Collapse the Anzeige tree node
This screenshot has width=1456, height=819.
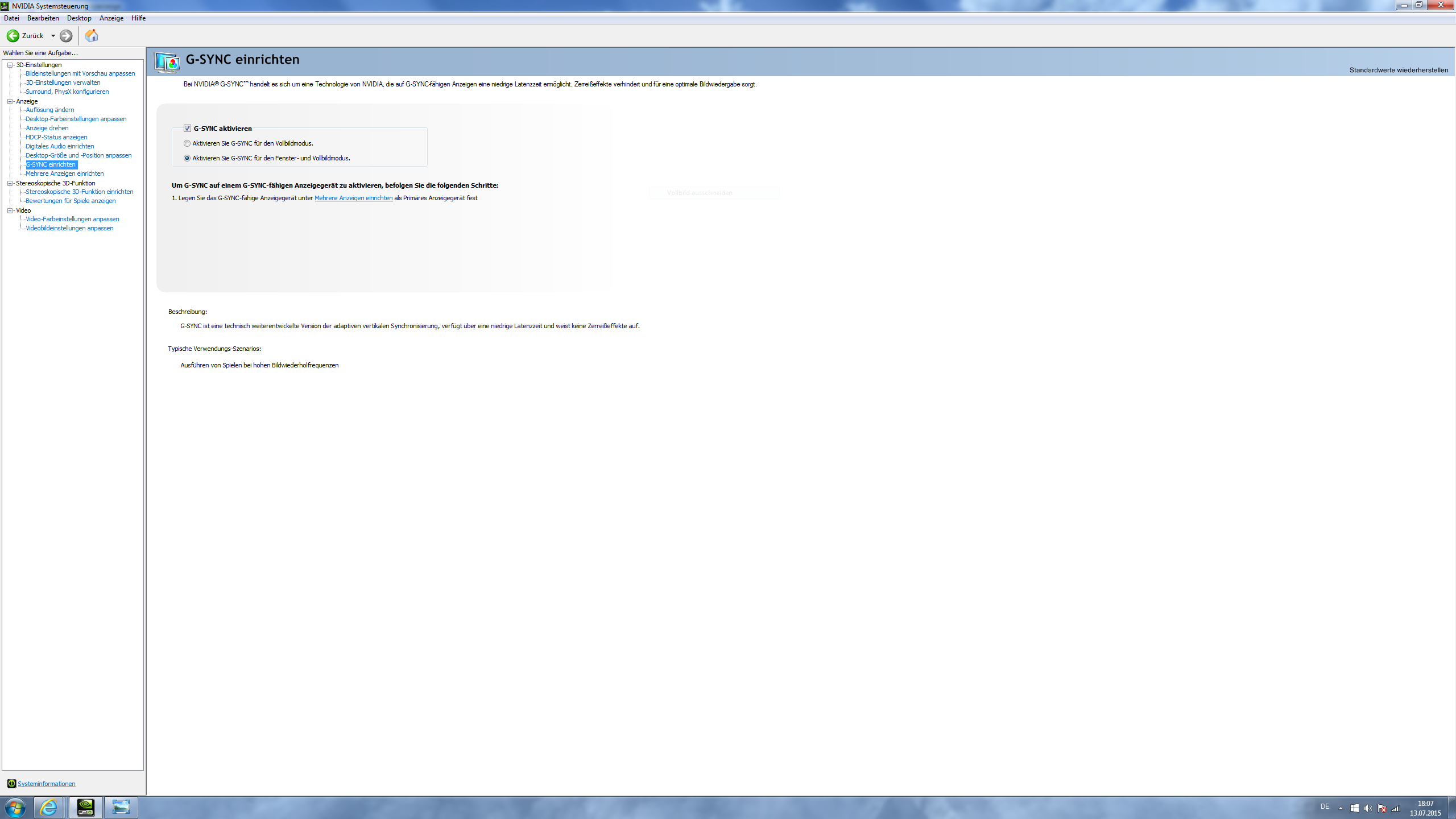10,101
